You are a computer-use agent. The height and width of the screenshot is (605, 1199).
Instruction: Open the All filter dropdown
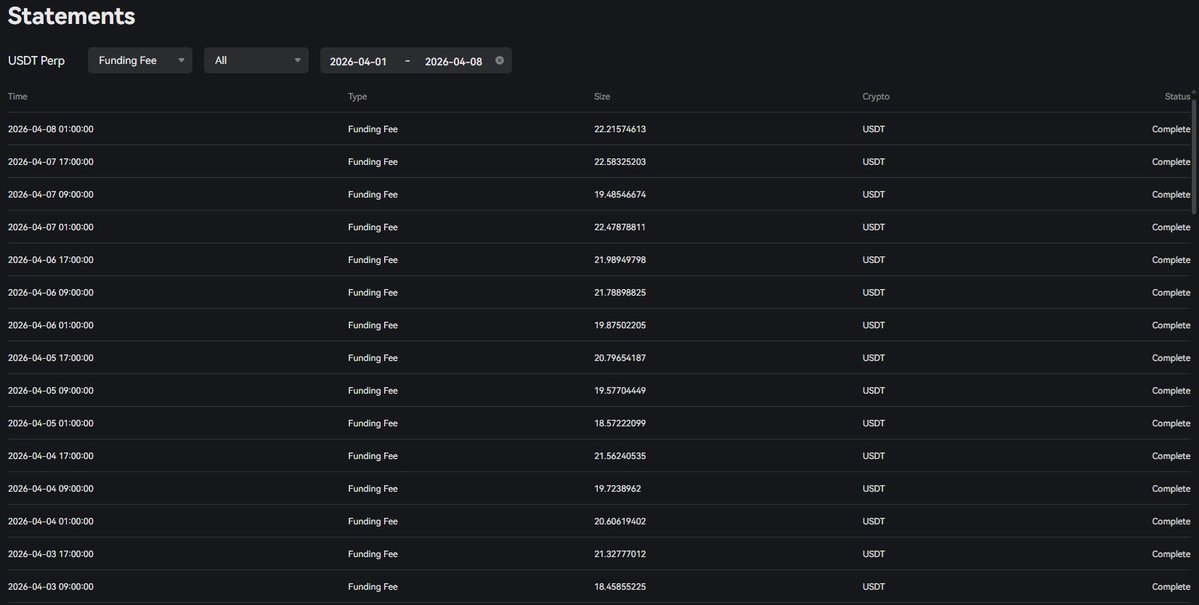(256, 60)
